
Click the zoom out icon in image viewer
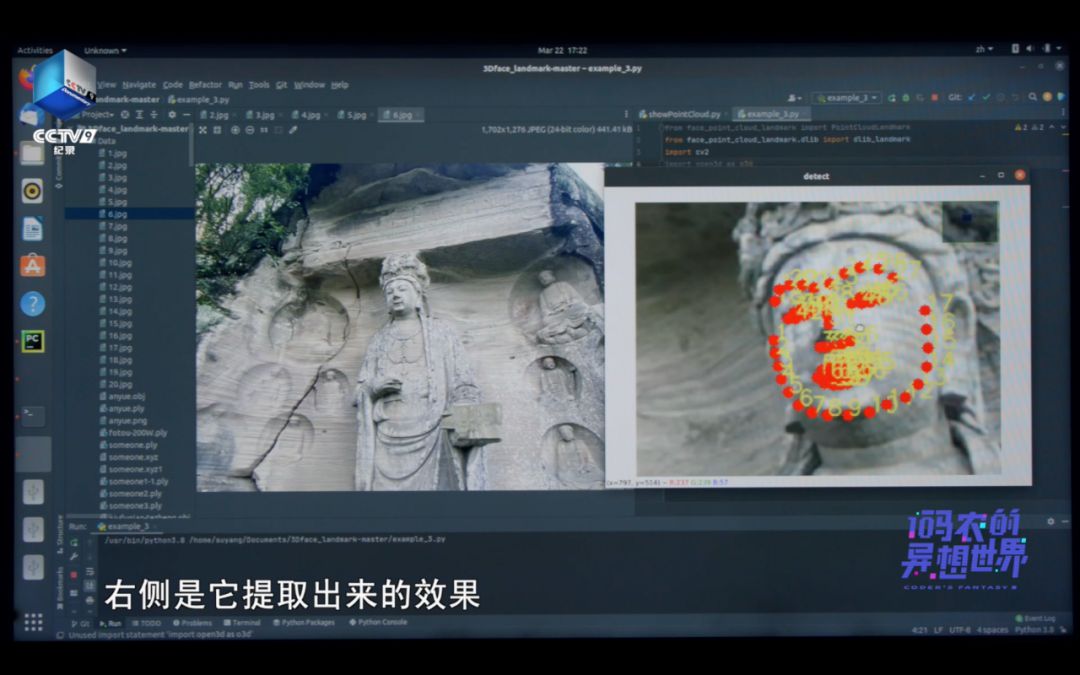point(249,130)
